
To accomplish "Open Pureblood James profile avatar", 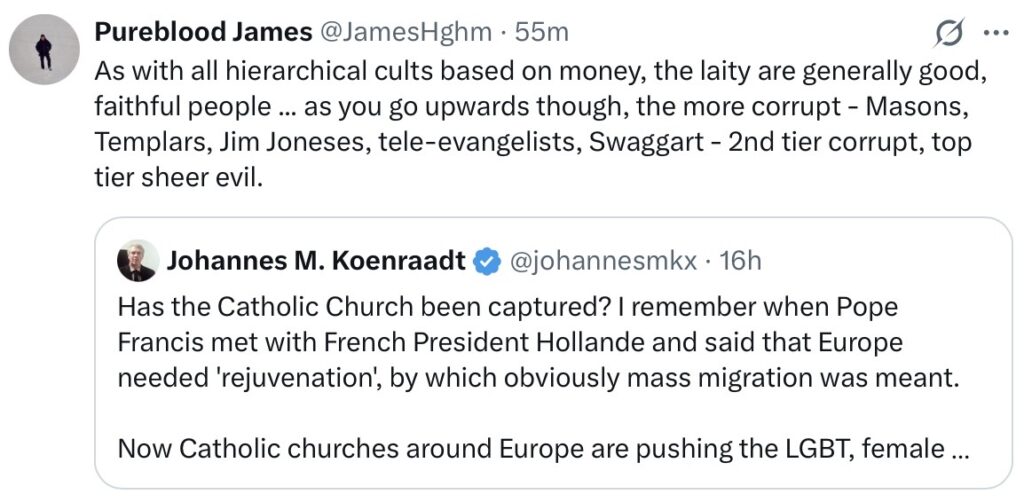I will click(43, 52).
